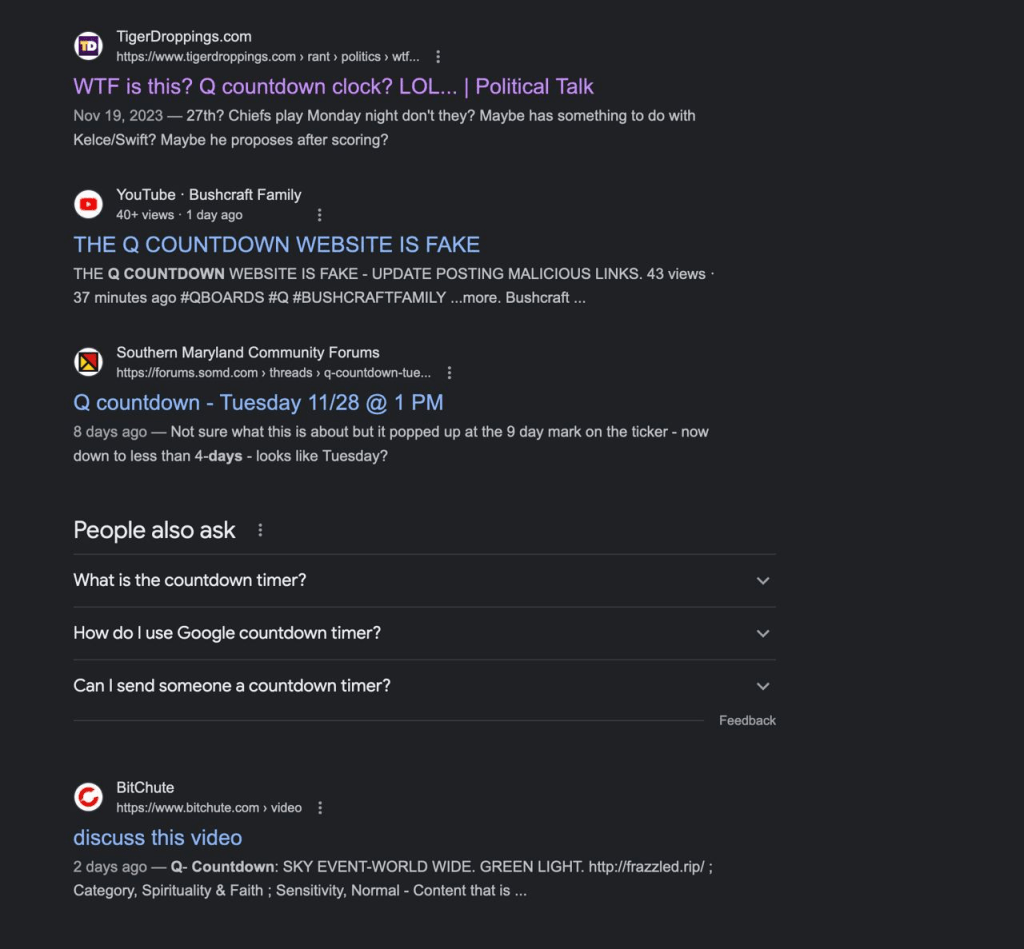Open three-dot menu for YouTube result
1024x949 pixels.
[x=319, y=215]
